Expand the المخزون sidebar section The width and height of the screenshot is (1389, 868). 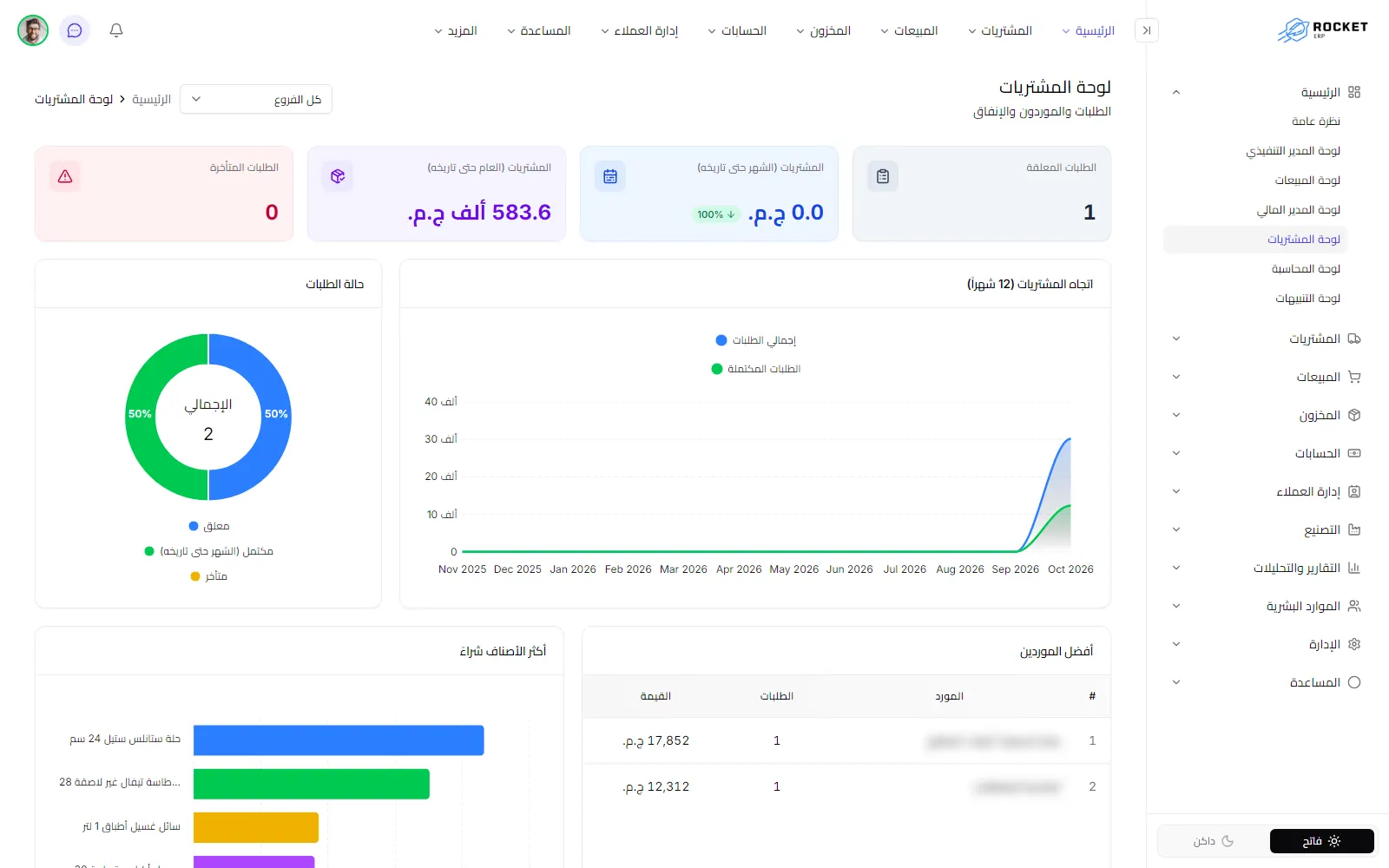pyautogui.click(x=1176, y=415)
